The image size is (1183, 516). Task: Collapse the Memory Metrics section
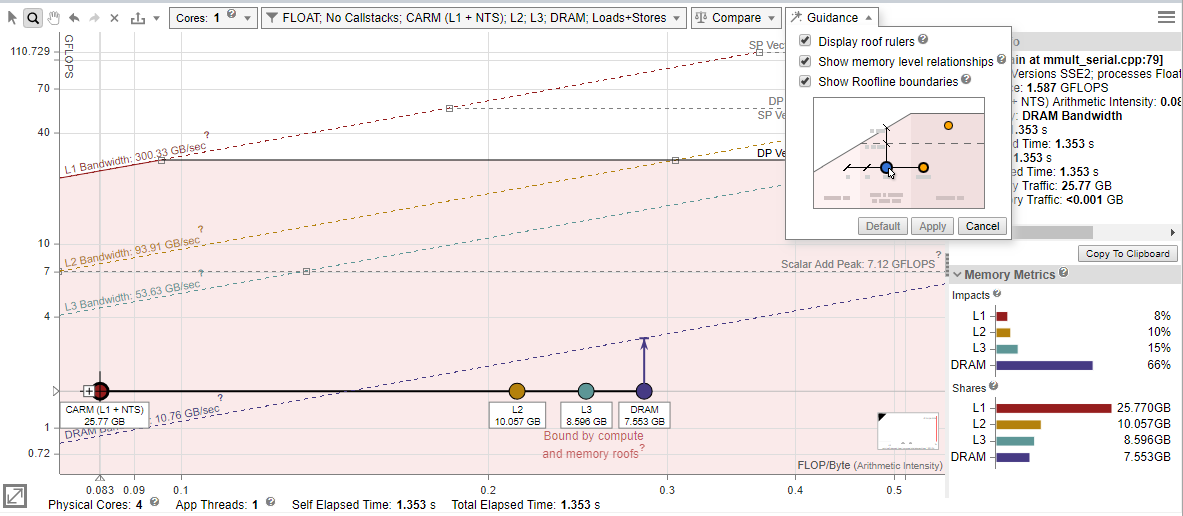tap(957, 275)
